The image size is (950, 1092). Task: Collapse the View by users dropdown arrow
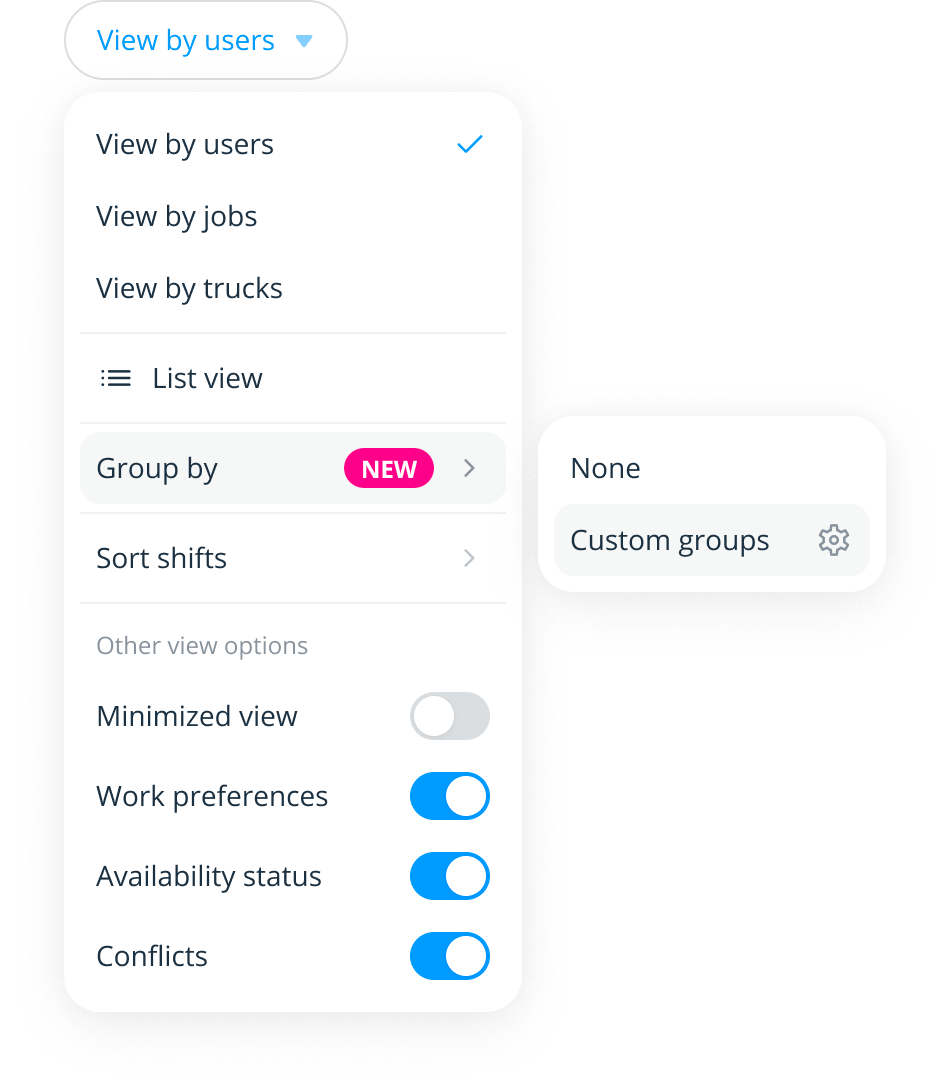304,41
